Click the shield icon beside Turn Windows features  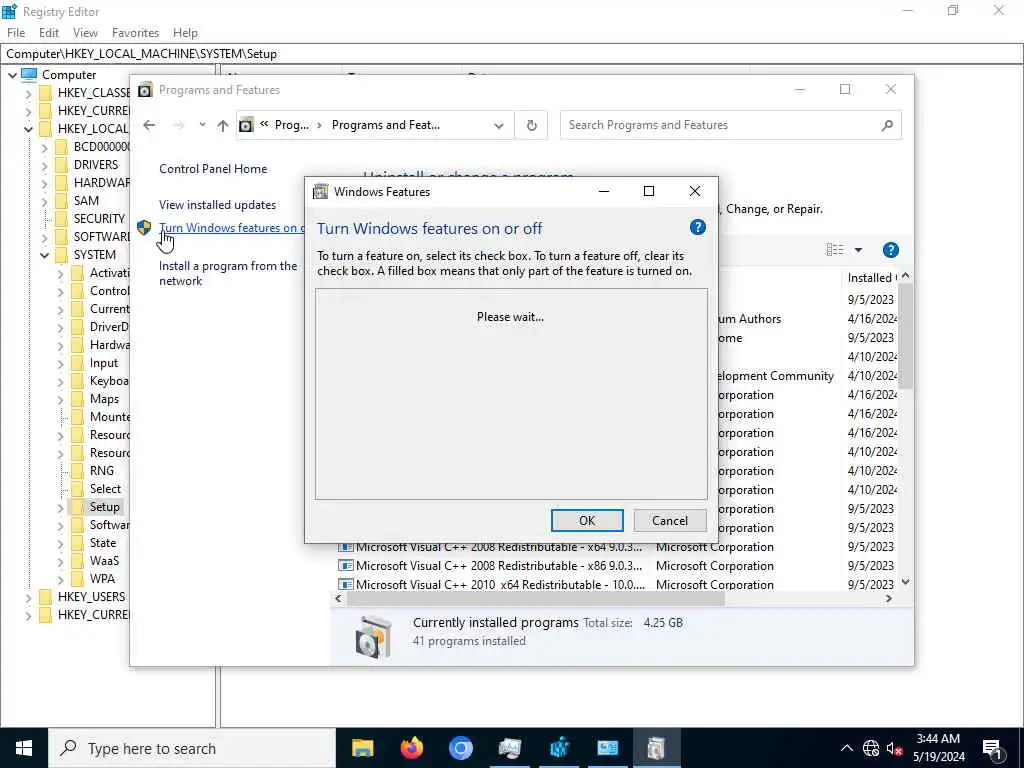(x=144, y=227)
